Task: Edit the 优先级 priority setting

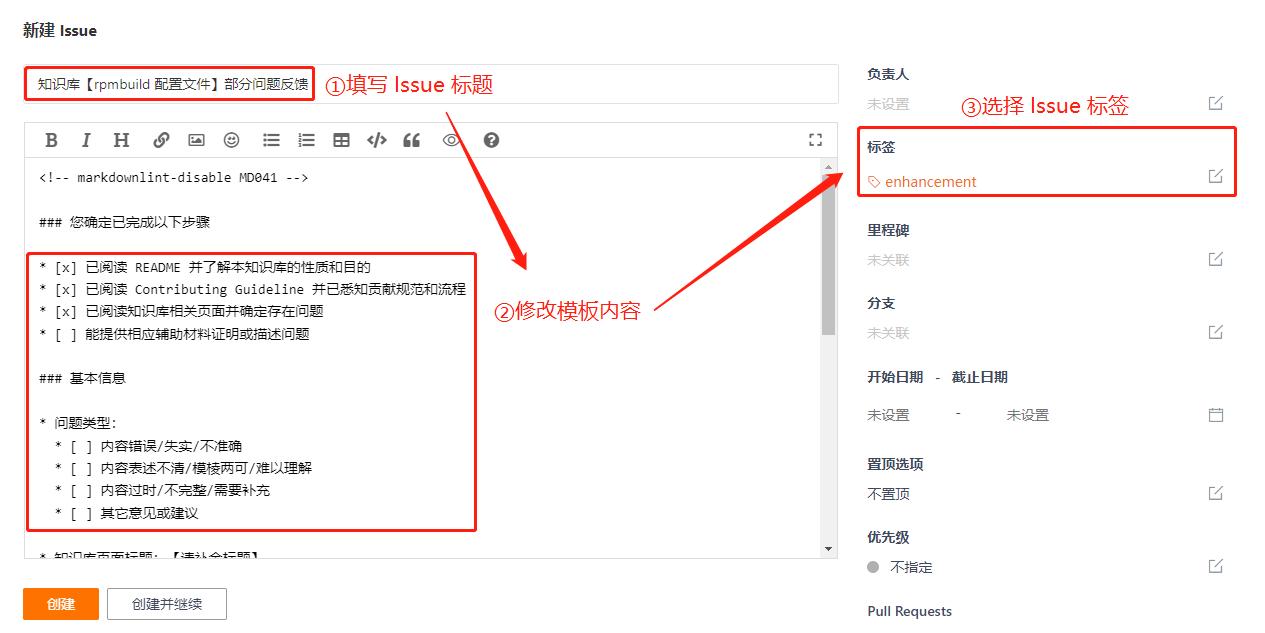Action: (1216, 566)
